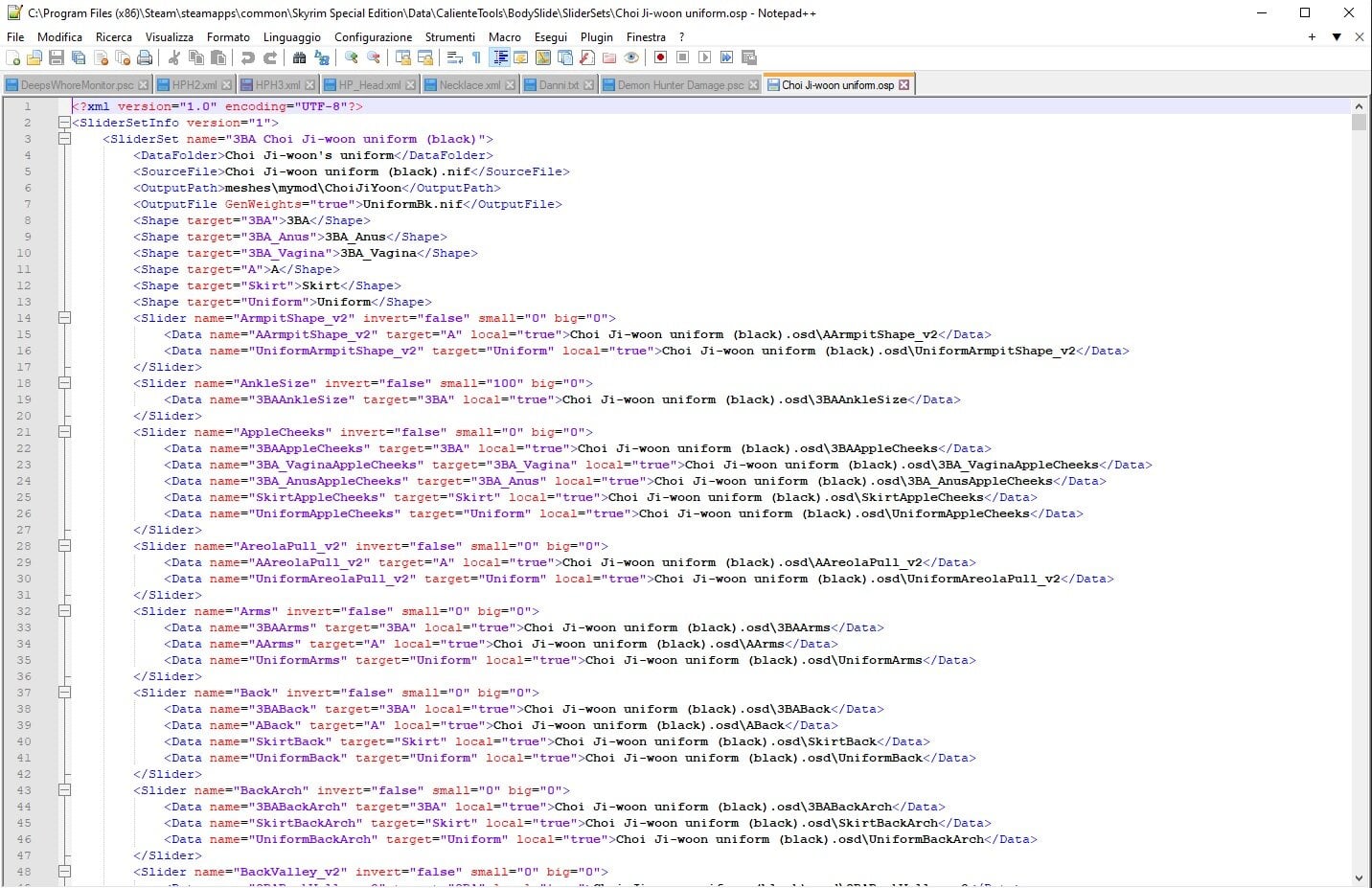The image size is (1372, 888).
Task: Click line number 25 in the margin
Action: [24, 497]
